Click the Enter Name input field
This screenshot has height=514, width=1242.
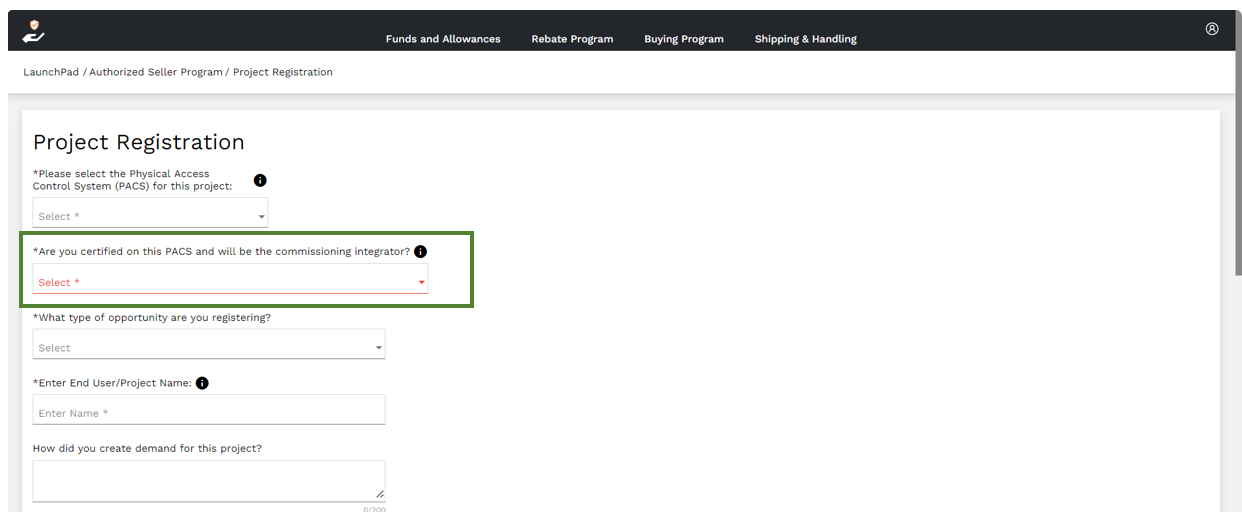(x=209, y=409)
